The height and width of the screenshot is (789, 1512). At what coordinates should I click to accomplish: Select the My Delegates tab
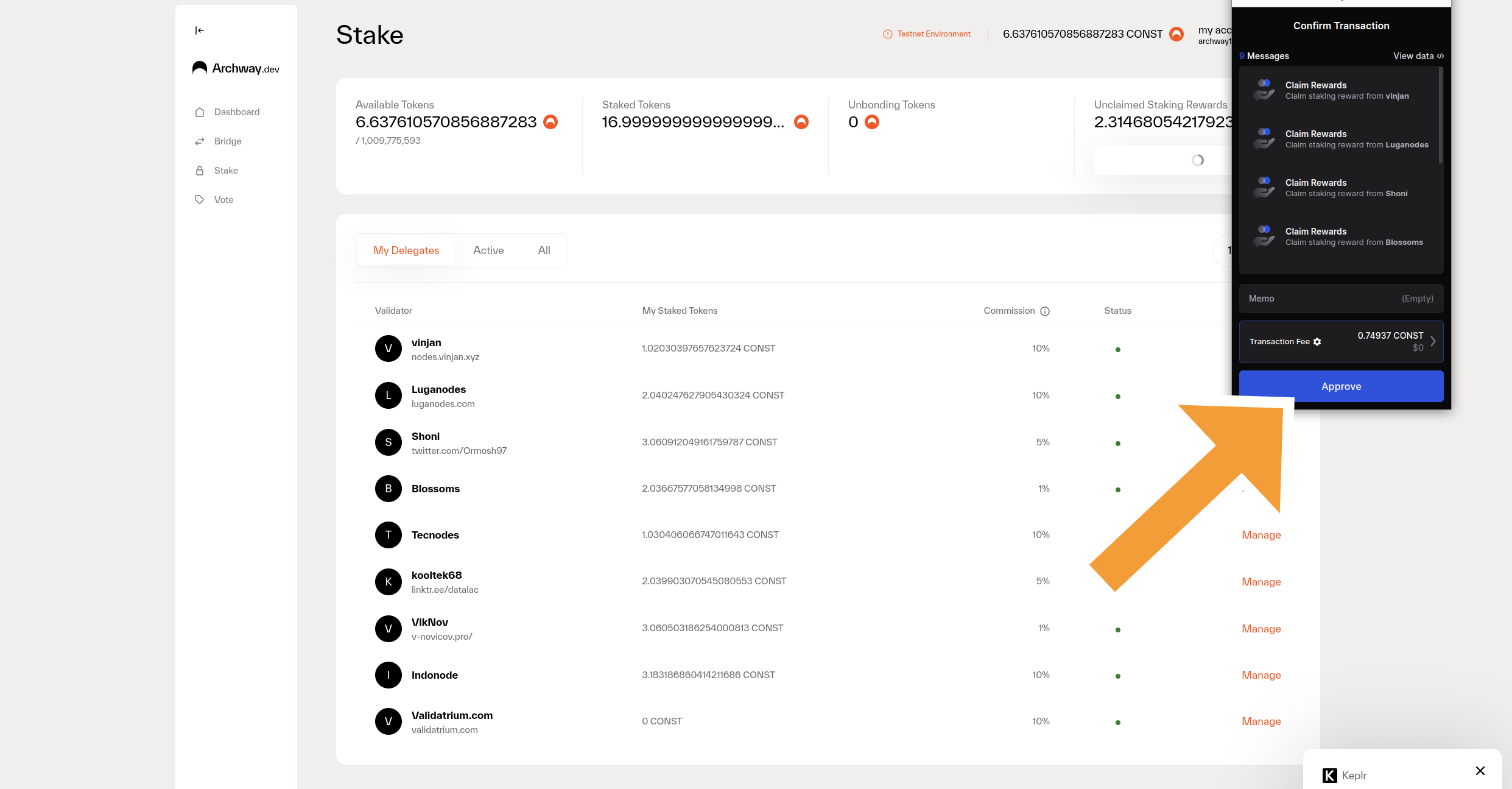(406, 250)
